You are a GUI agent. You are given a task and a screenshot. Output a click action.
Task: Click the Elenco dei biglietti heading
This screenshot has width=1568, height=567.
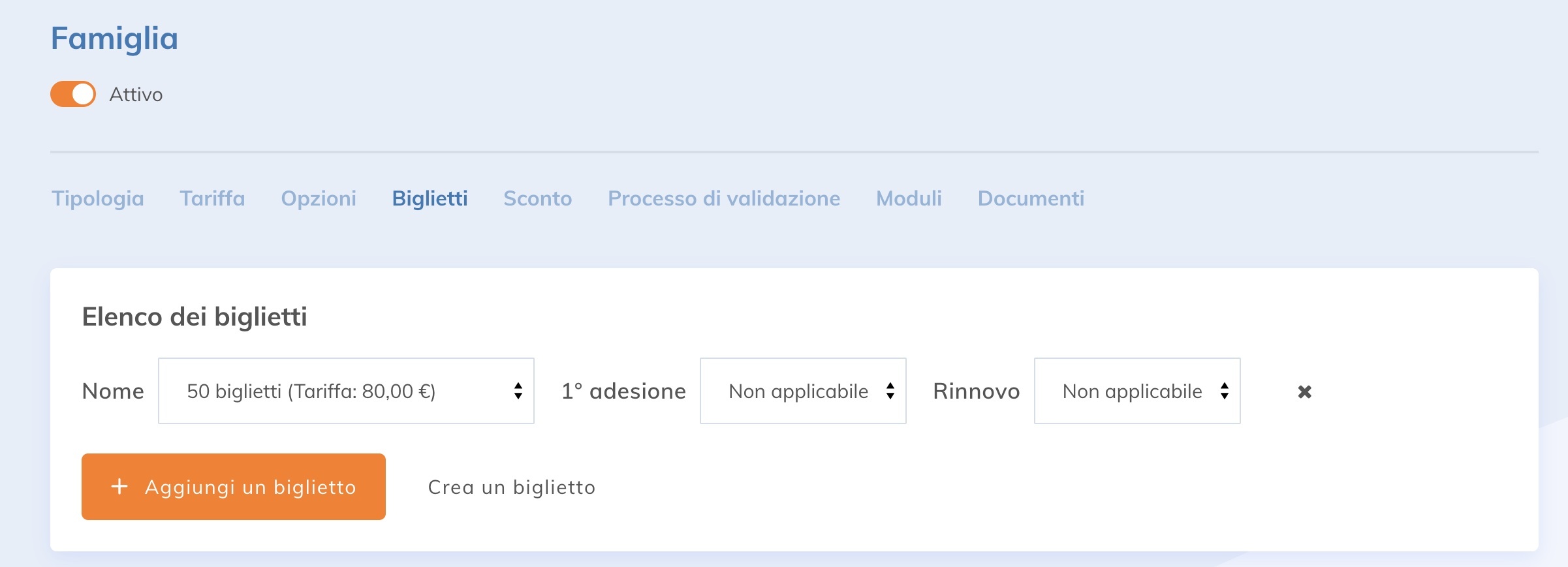tap(195, 318)
